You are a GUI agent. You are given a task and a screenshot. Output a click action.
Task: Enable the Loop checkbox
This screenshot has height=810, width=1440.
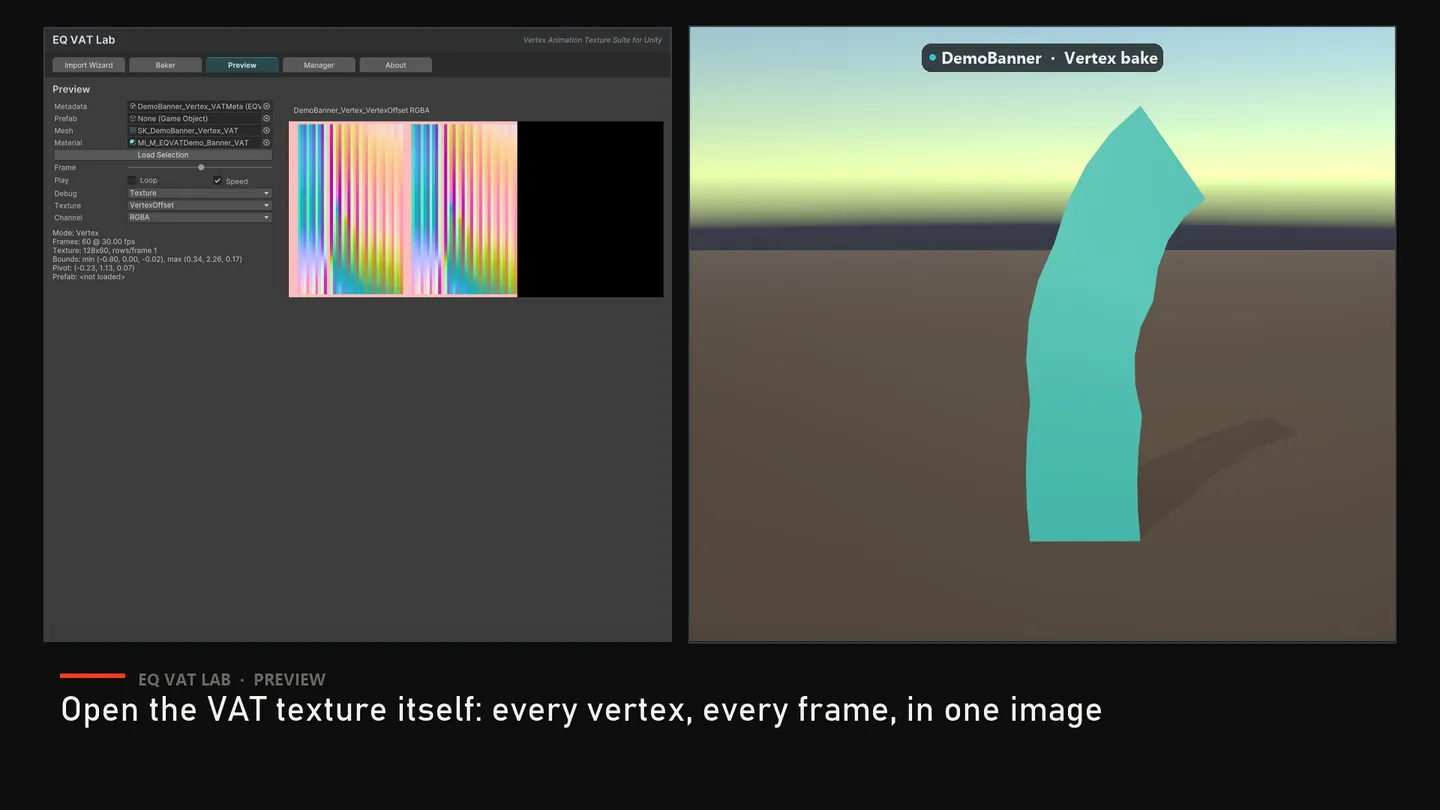[x=133, y=180]
